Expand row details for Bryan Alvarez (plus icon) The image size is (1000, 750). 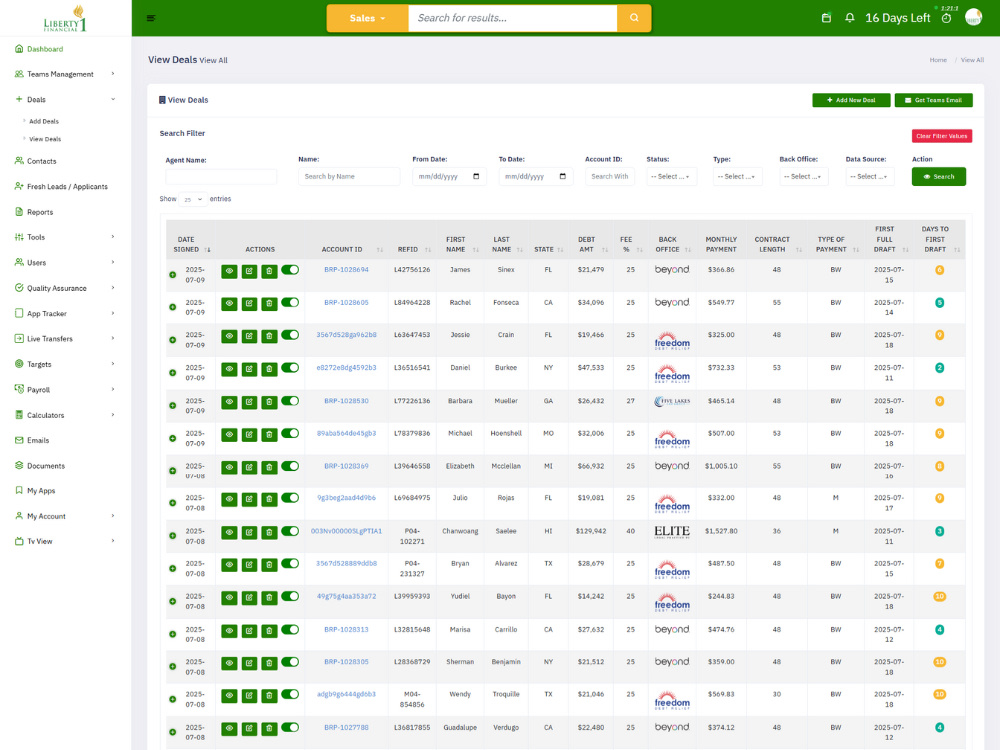172,568
